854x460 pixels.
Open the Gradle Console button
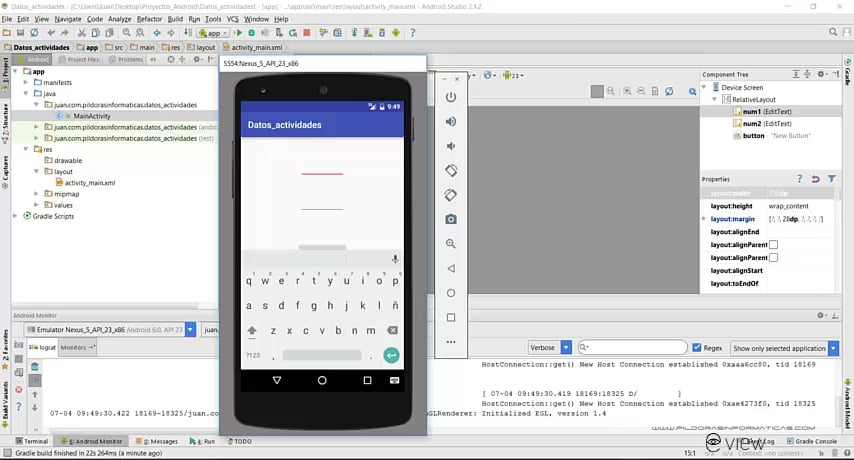point(812,441)
